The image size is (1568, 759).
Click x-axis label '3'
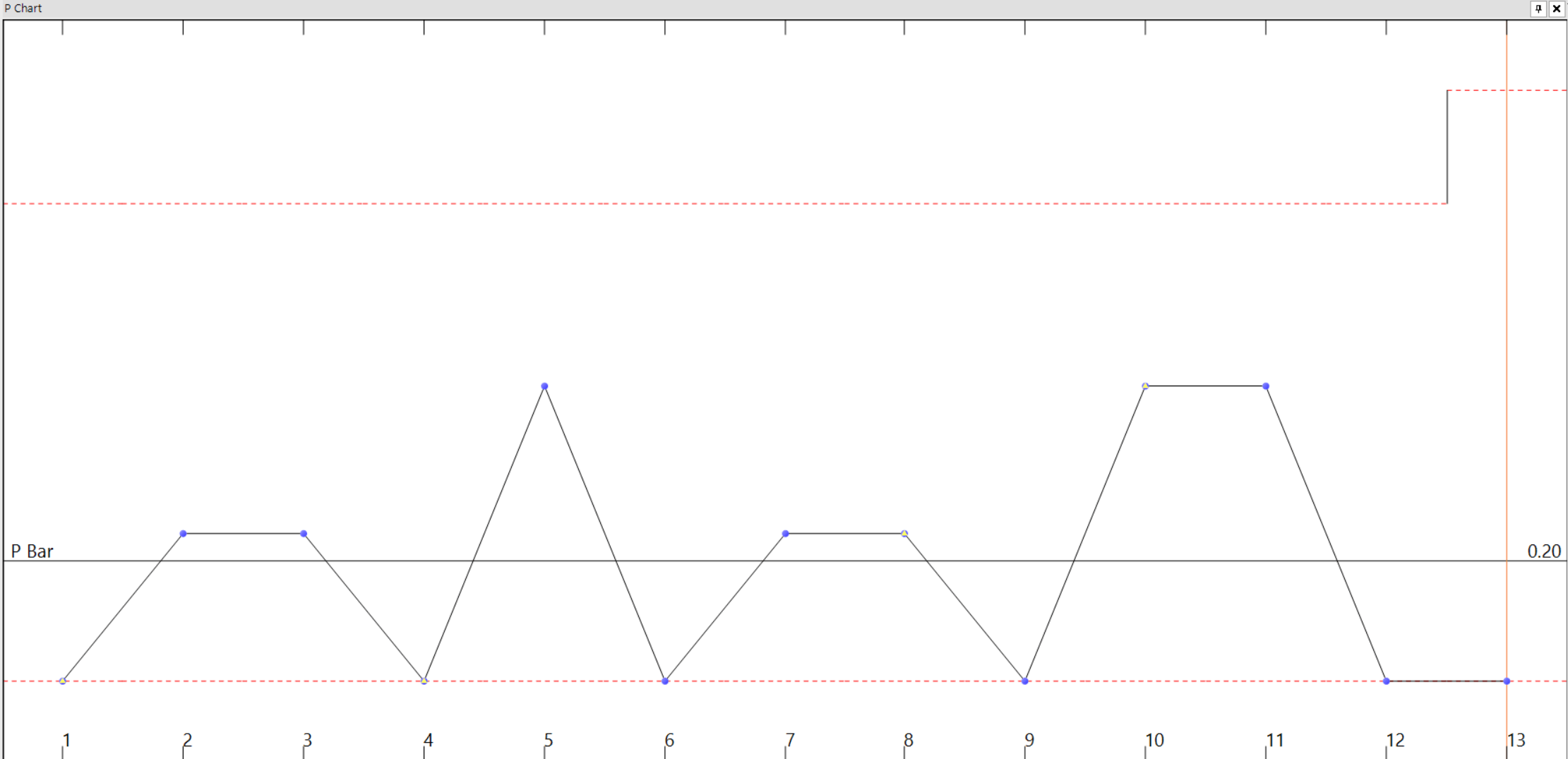pos(307,740)
